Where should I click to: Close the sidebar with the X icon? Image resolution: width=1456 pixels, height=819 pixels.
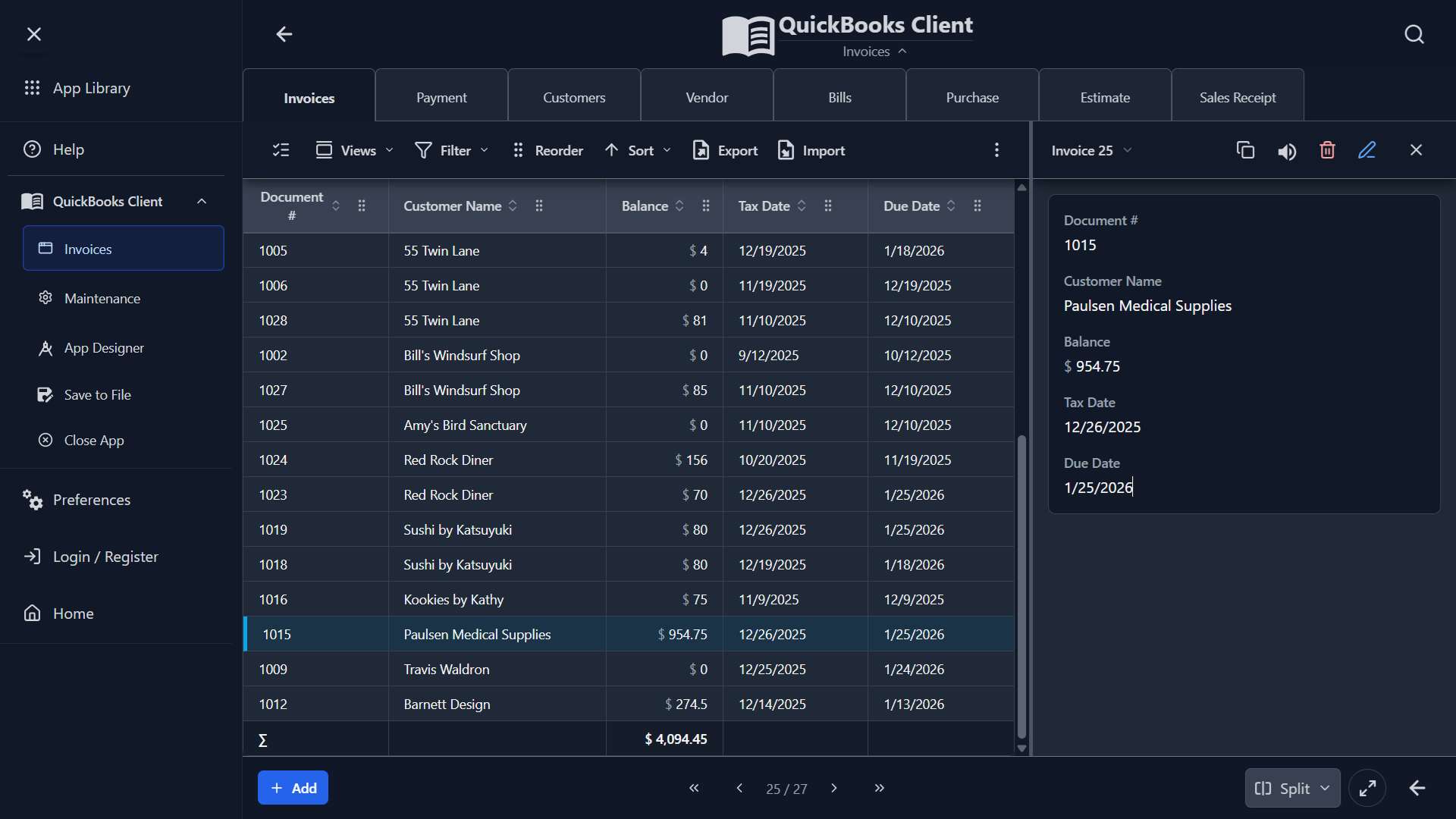coord(34,34)
